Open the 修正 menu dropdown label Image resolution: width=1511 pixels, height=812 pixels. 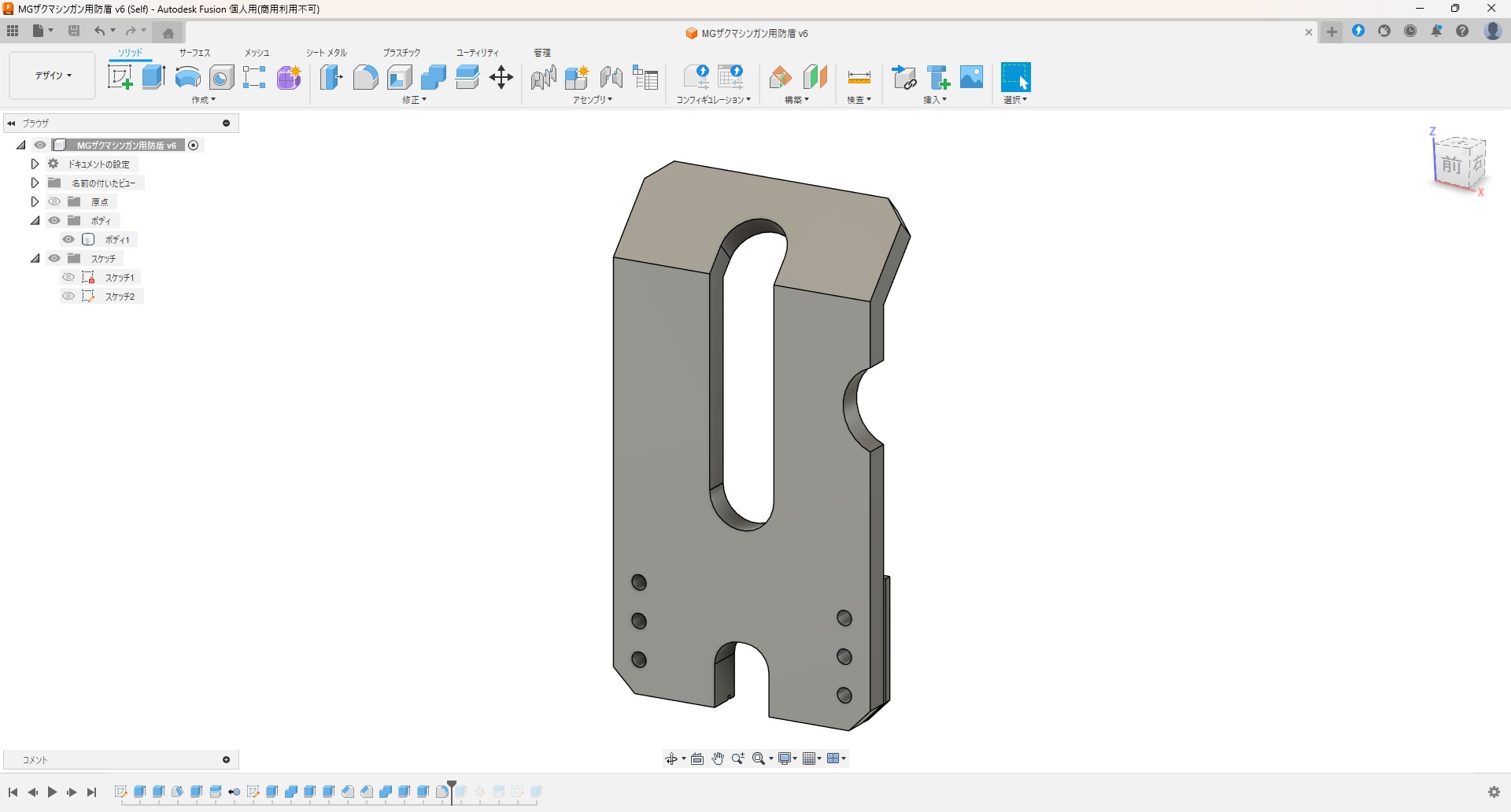[414, 100]
